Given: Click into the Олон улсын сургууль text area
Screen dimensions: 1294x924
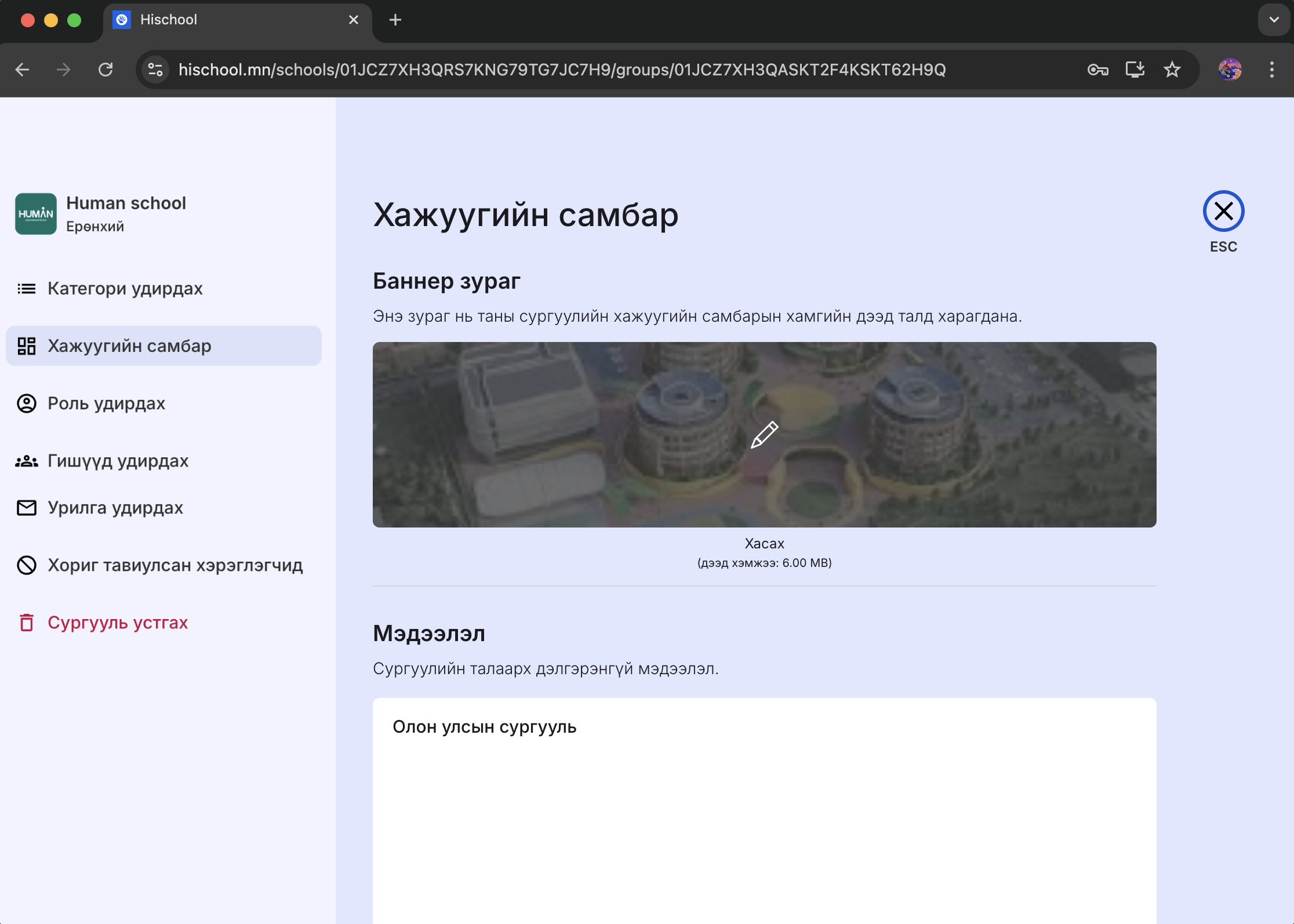Looking at the screenshot, I should (764, 812).
